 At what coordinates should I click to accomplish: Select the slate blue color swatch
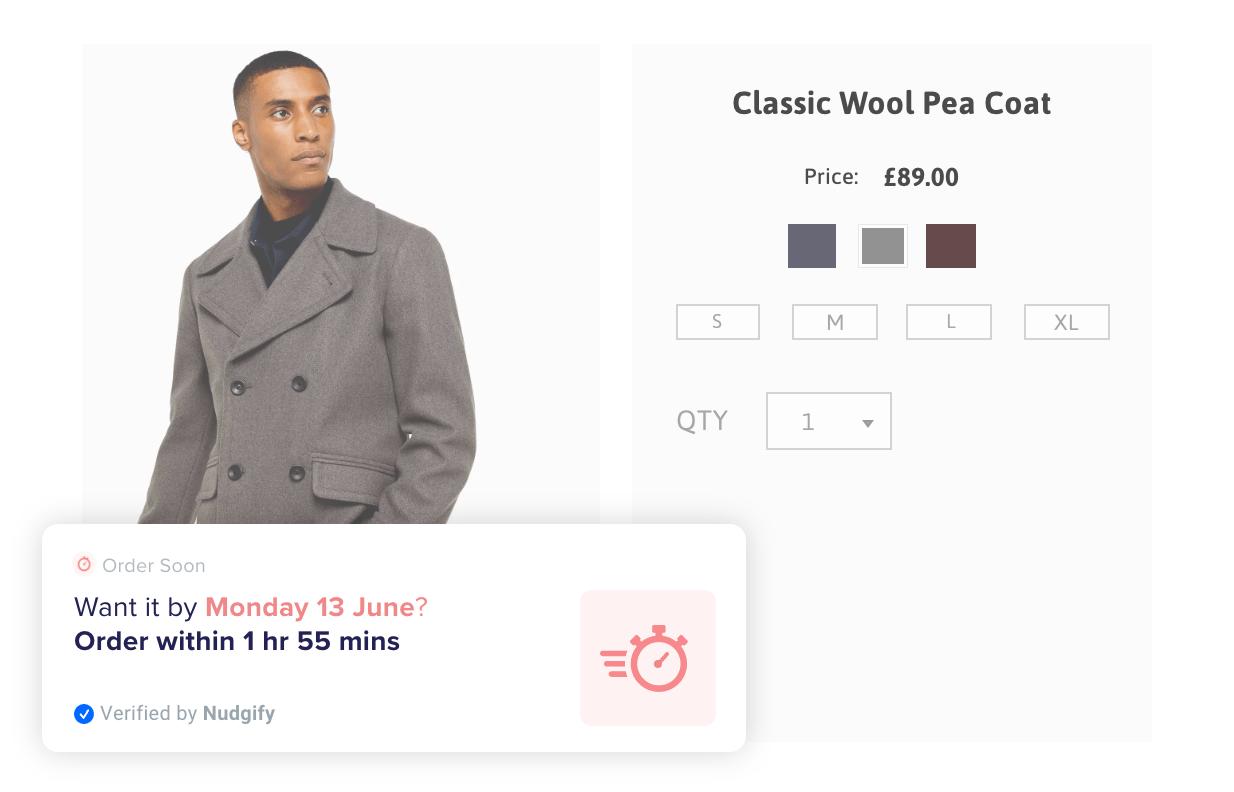click(811, 246)
